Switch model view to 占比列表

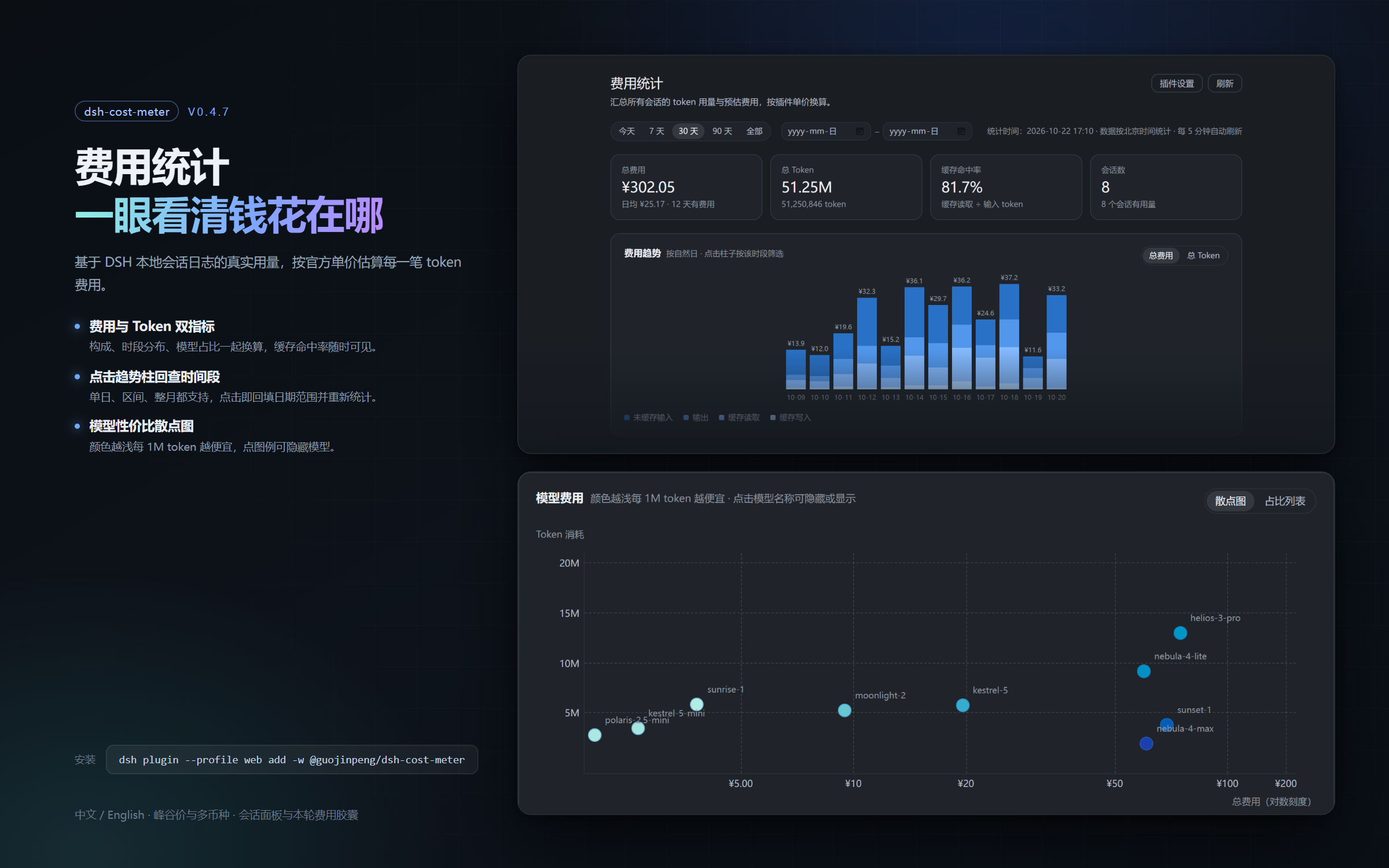(x=1285, y=501)
